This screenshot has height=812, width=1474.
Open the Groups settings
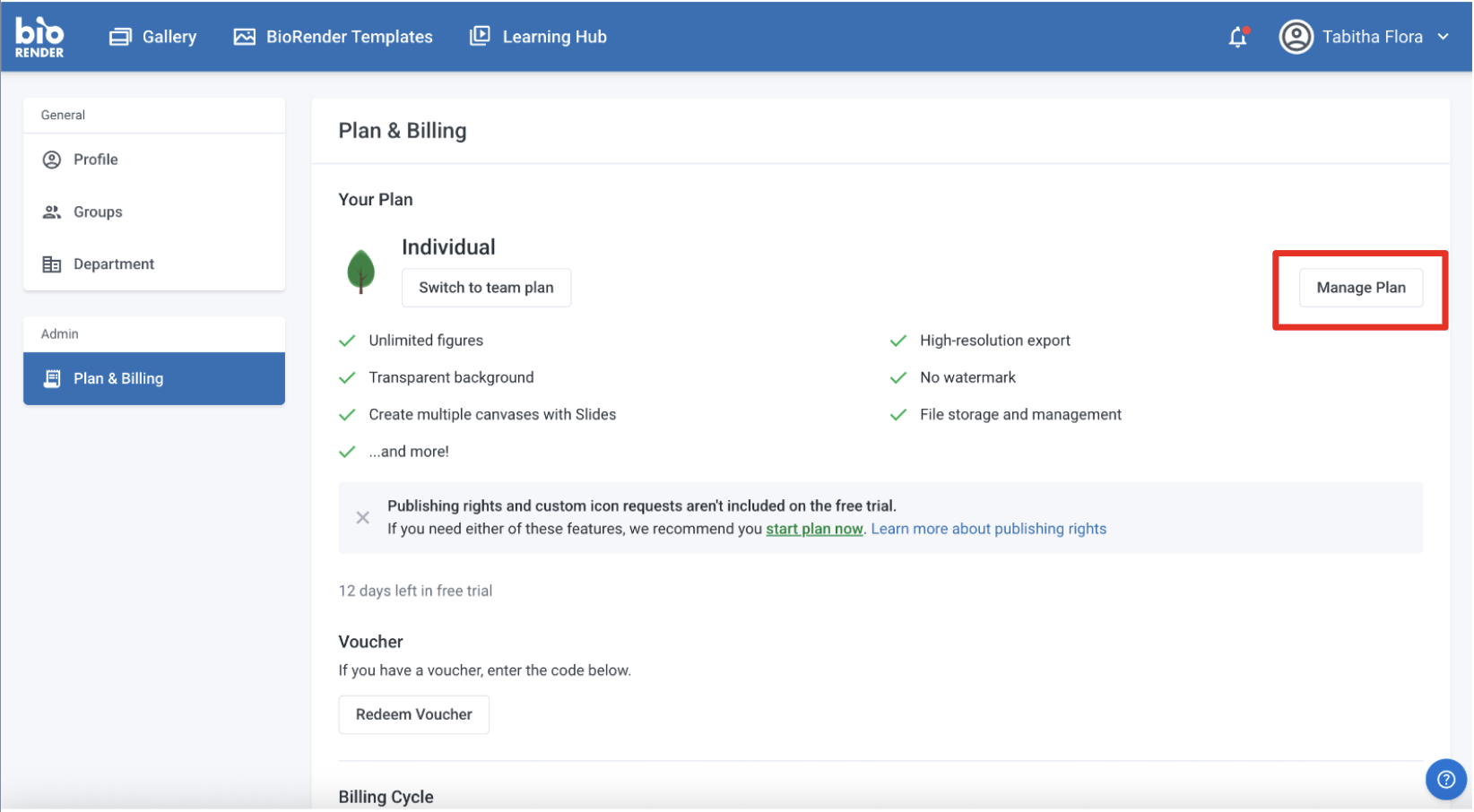coord(154,212)
